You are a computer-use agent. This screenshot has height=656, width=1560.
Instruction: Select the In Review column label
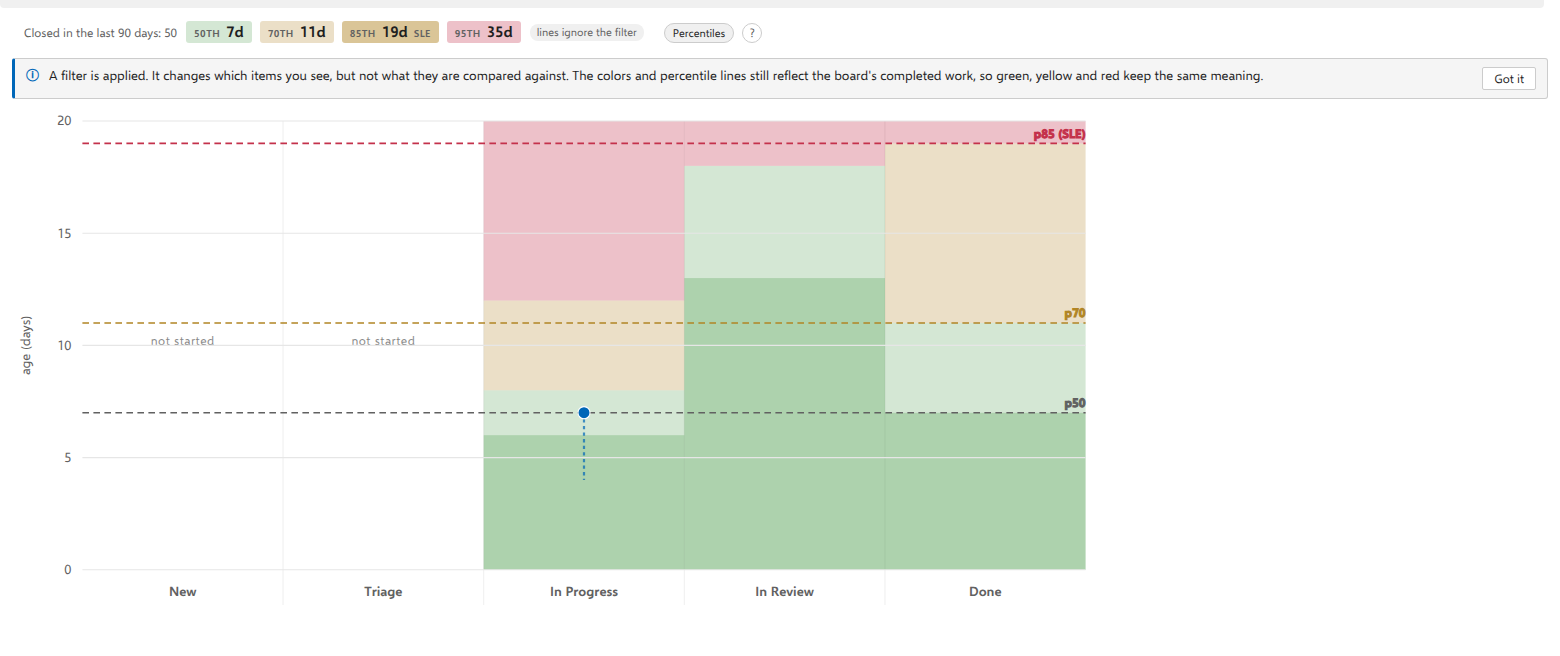pyautogui.click(x=785, y=592)
